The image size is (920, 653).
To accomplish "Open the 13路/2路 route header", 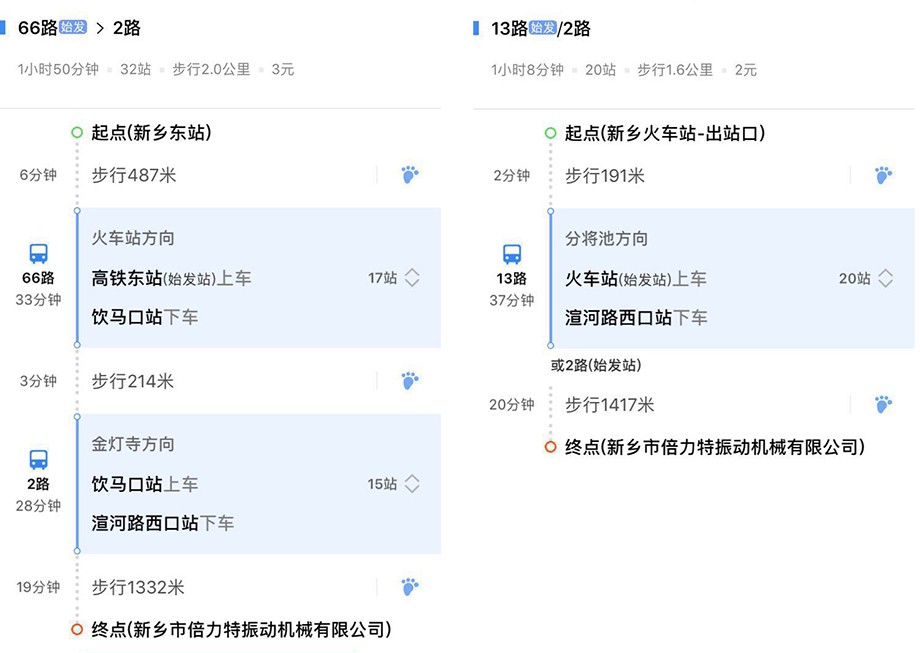I will point(540,28).
